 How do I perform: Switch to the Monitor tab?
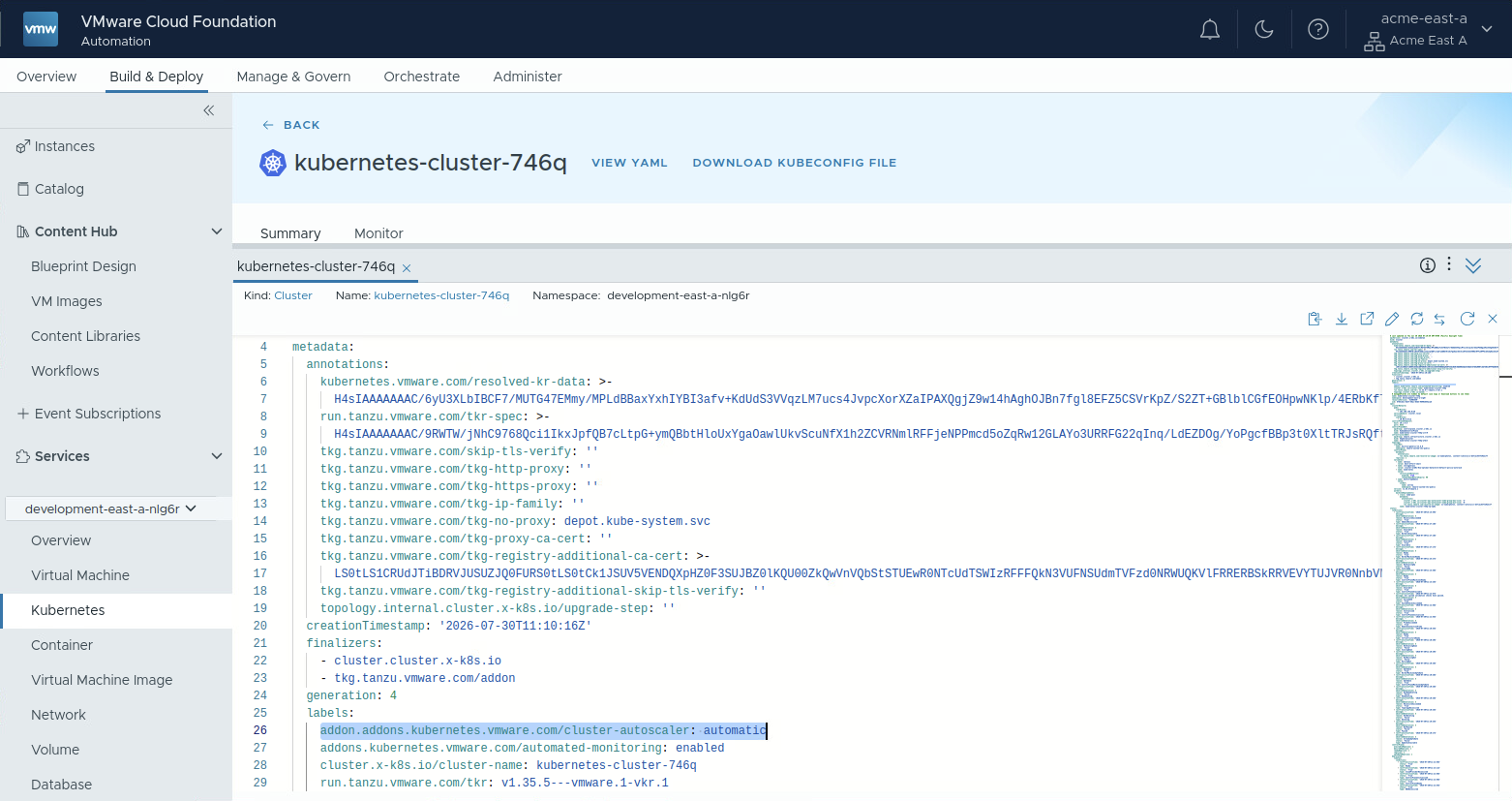pyautogui.click(x=378, y=233)
